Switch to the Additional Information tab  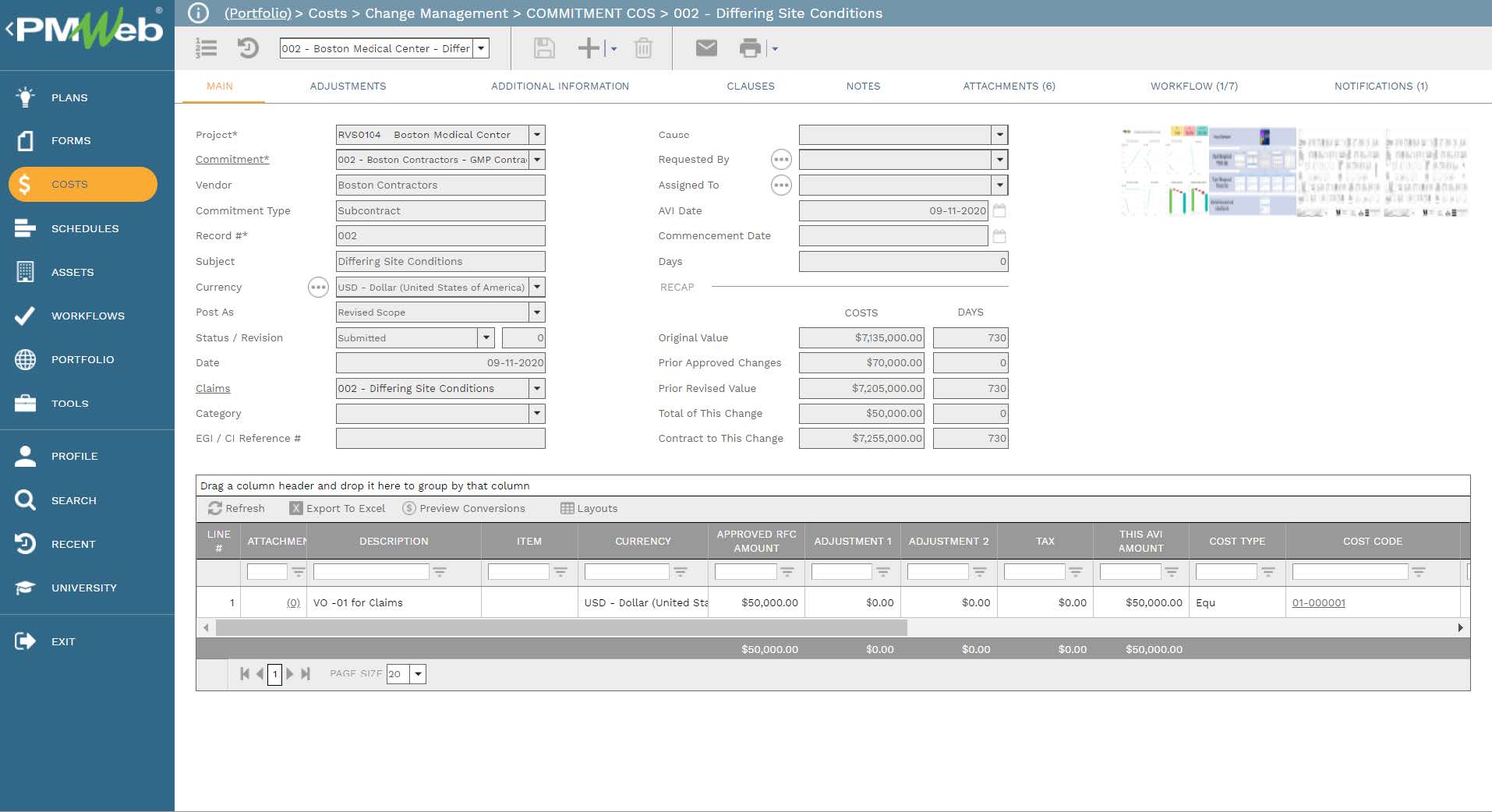(560, 86)
